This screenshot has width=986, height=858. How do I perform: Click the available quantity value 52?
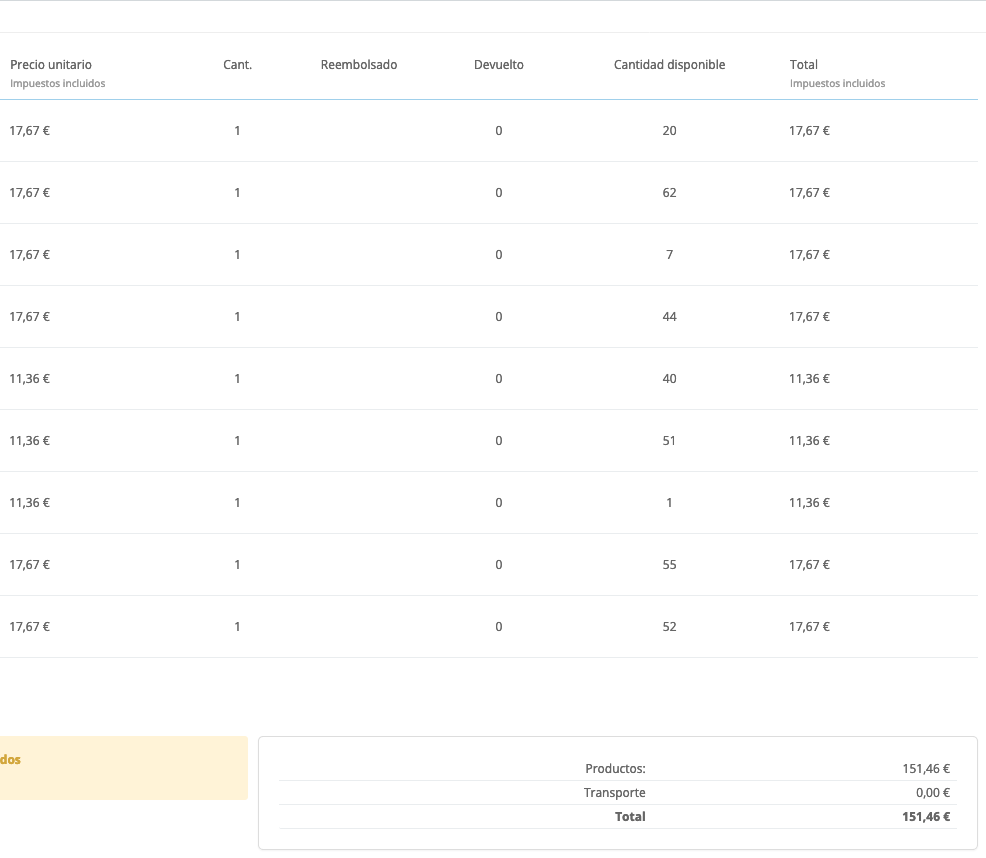[669, 627]
